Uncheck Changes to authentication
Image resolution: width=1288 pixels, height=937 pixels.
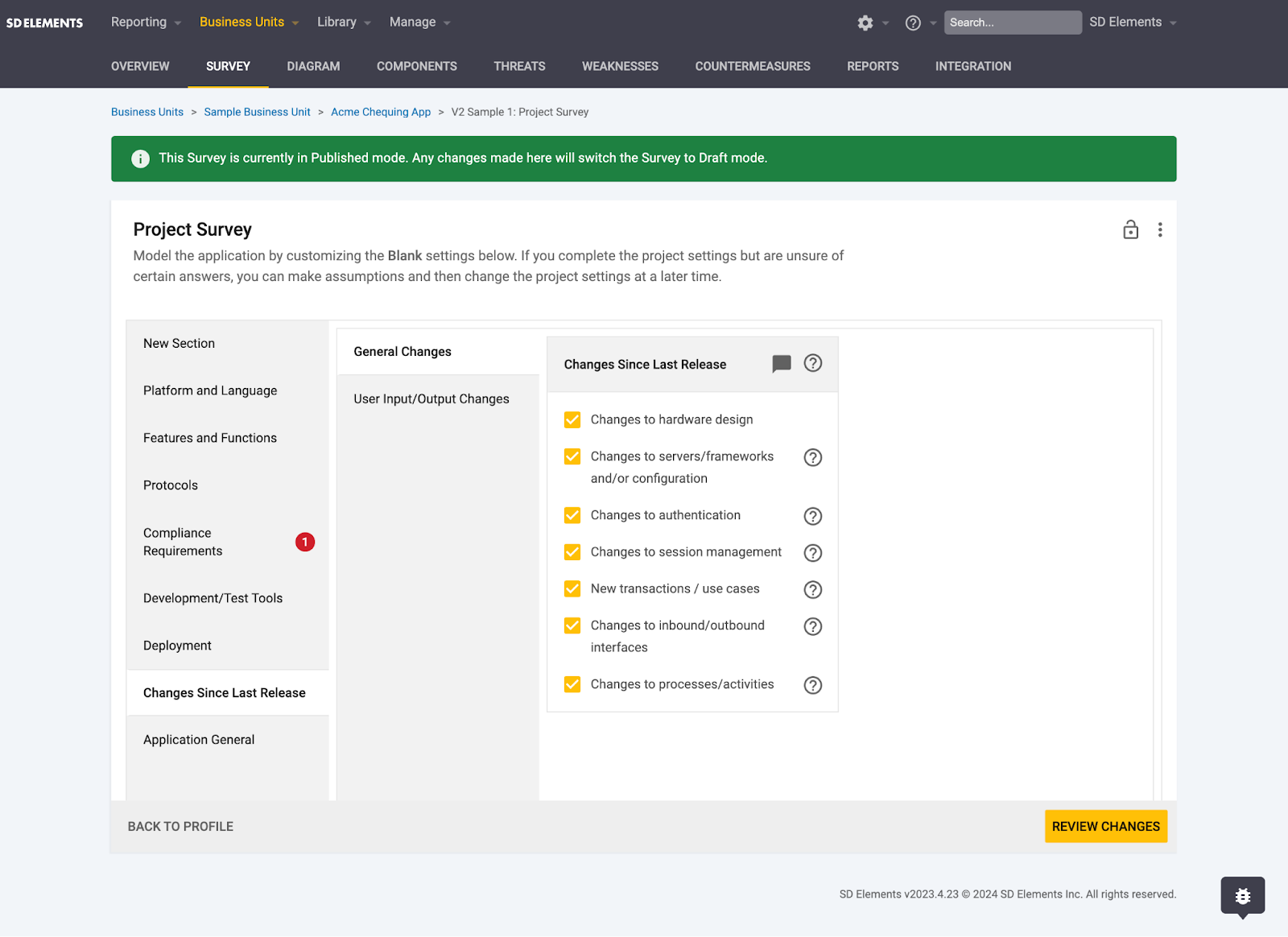572,515
